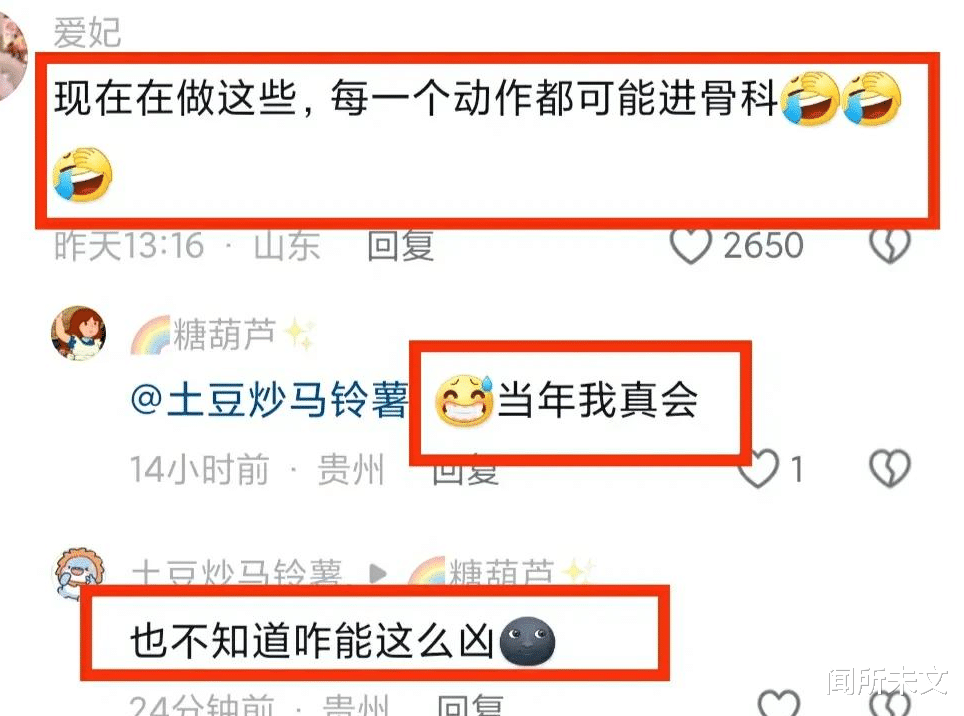Open 糖葫芦 username beside the rainbow badge
Viewport: 964px width, 716px height.
224,335
